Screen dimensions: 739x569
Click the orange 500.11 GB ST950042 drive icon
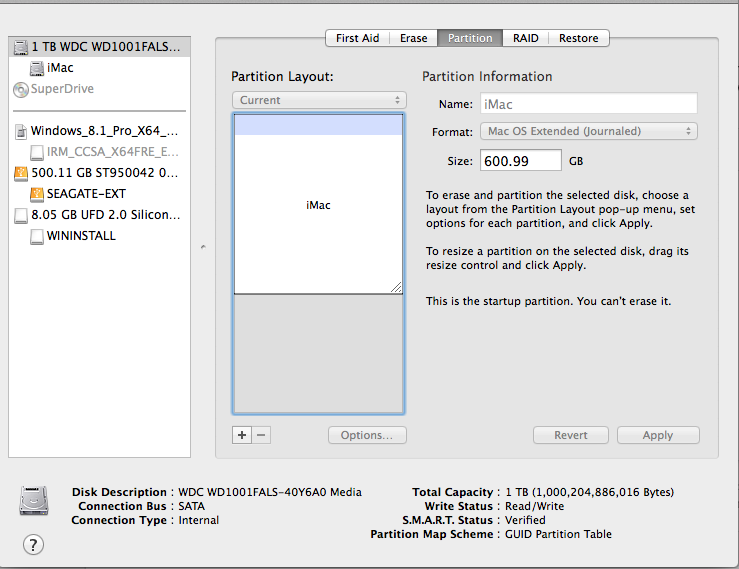pyautogui.click(x=21, y=173)
